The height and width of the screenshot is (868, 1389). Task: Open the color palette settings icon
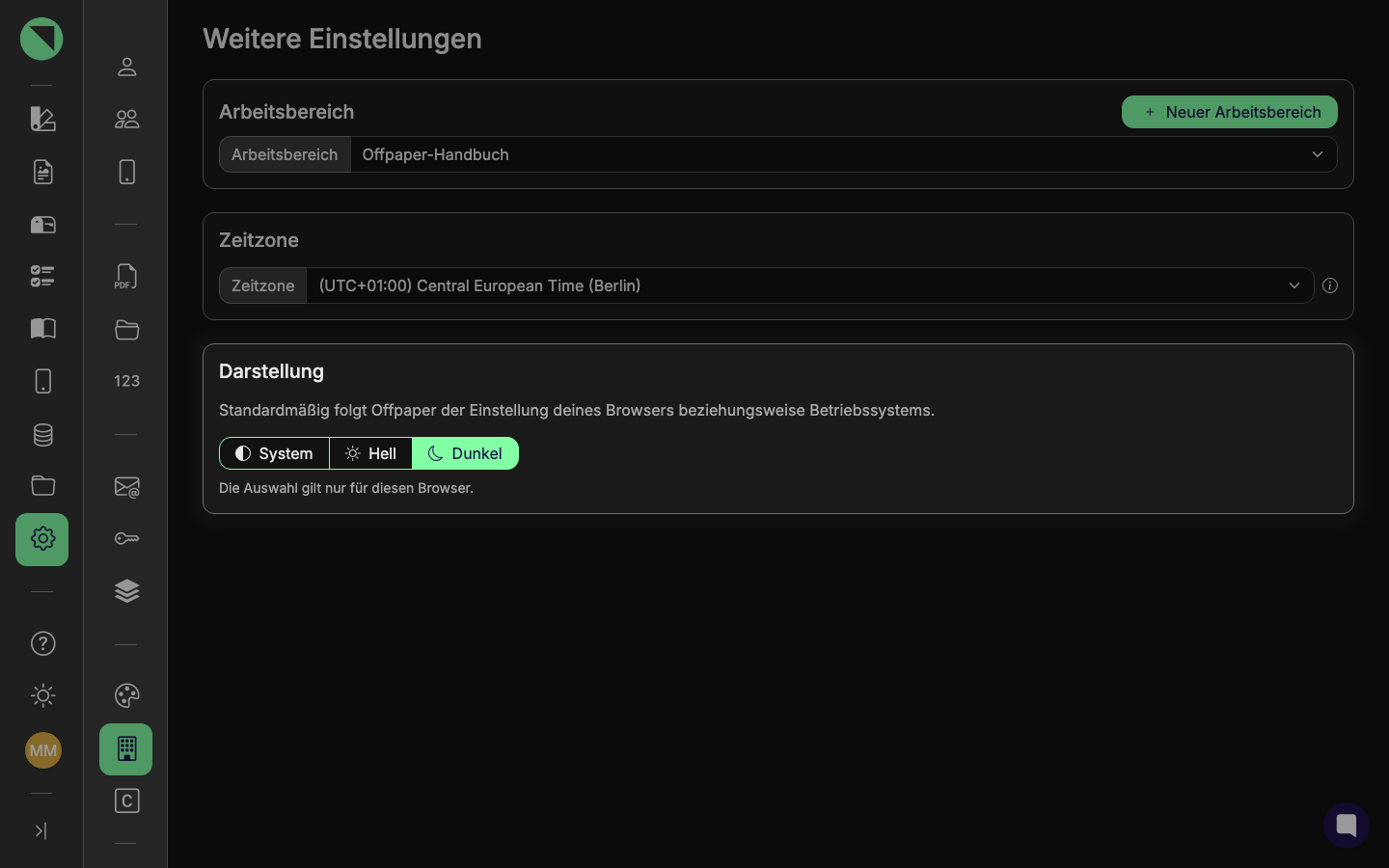tap(126, 695)
